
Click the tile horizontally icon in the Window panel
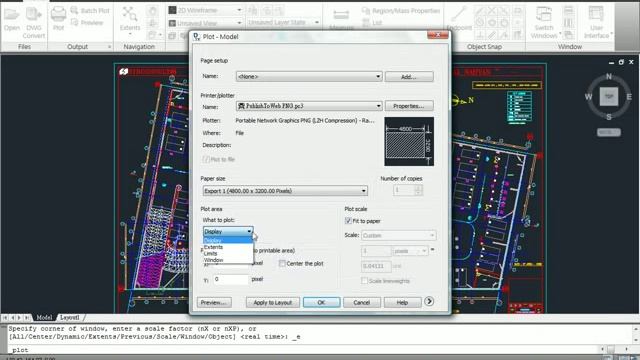568,11
